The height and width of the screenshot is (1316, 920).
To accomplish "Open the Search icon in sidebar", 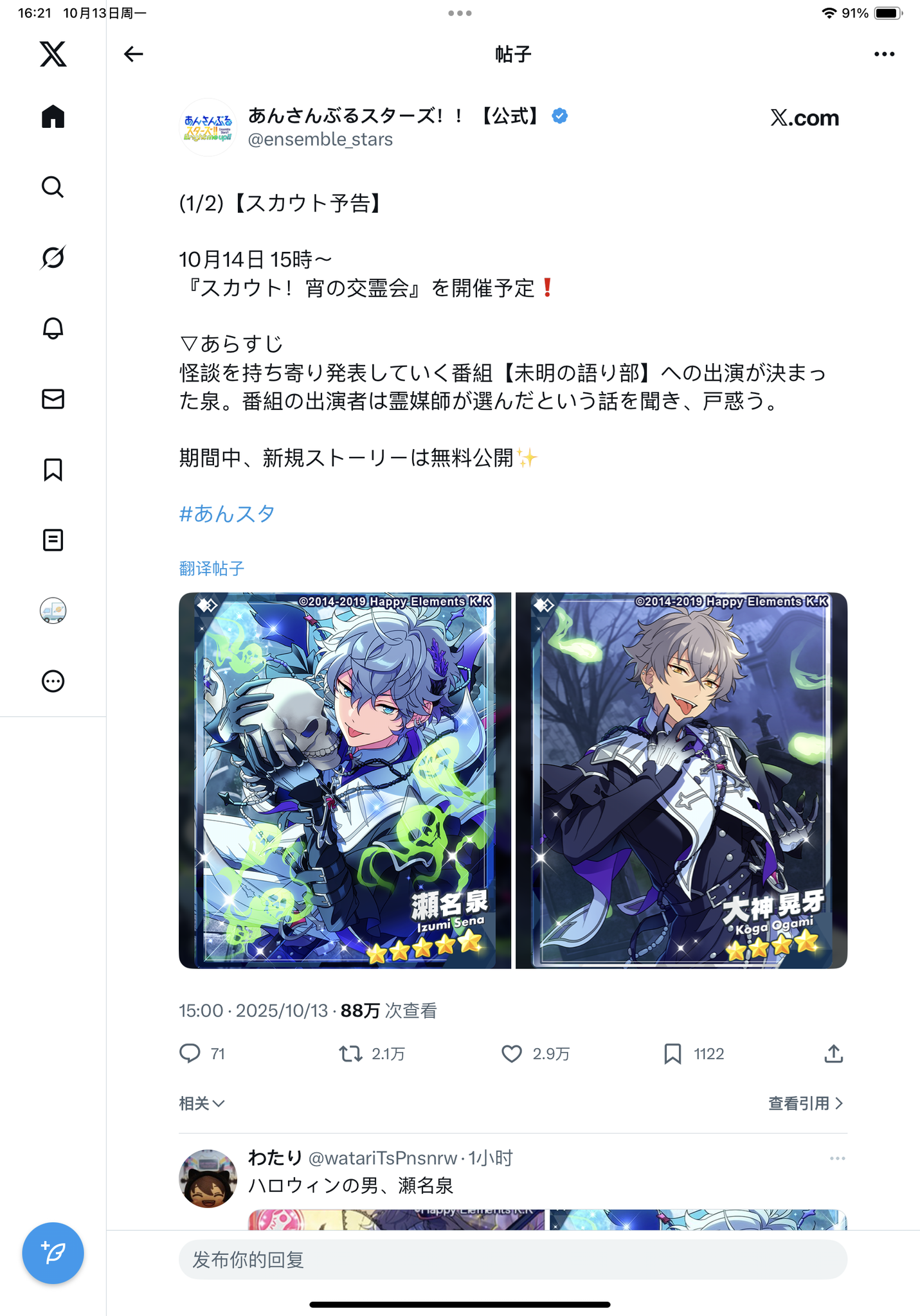I will 53,187.
